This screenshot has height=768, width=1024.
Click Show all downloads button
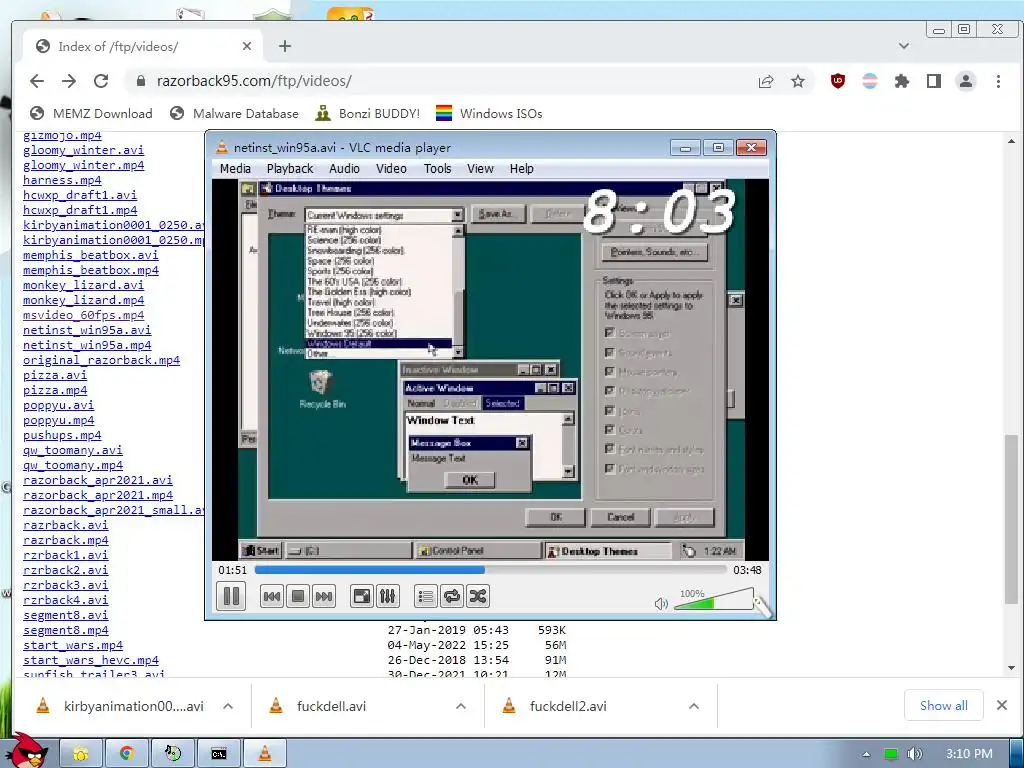click(944, 706)
